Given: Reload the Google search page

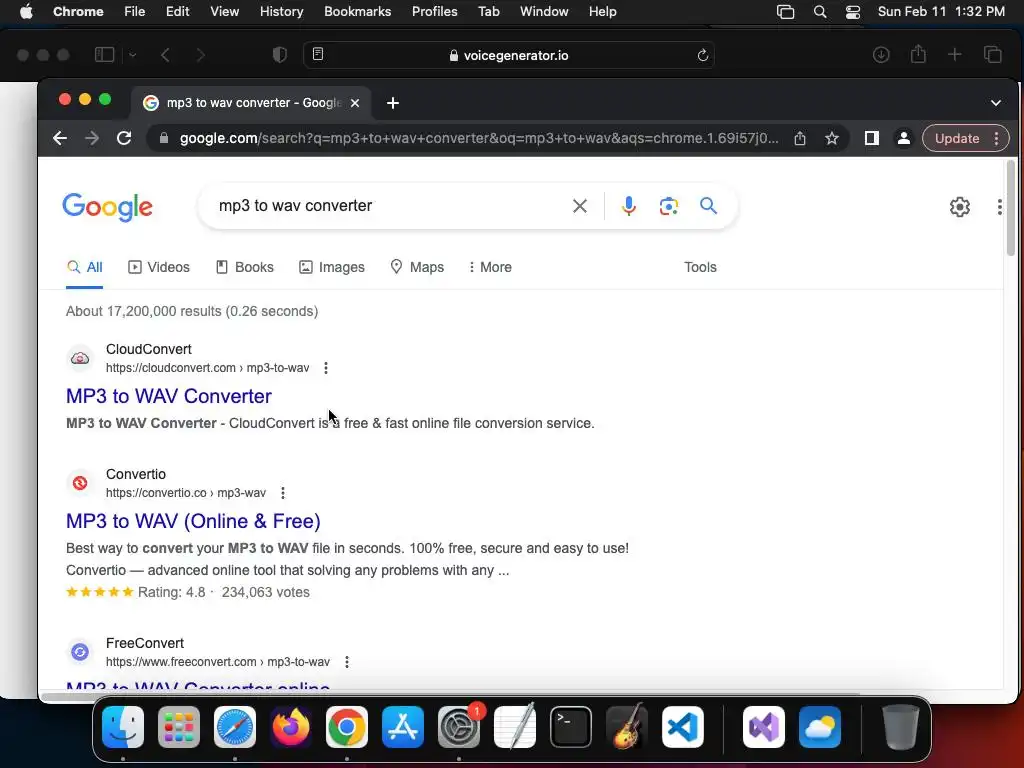Looking at the screenshot, I should tap(124, 138).
